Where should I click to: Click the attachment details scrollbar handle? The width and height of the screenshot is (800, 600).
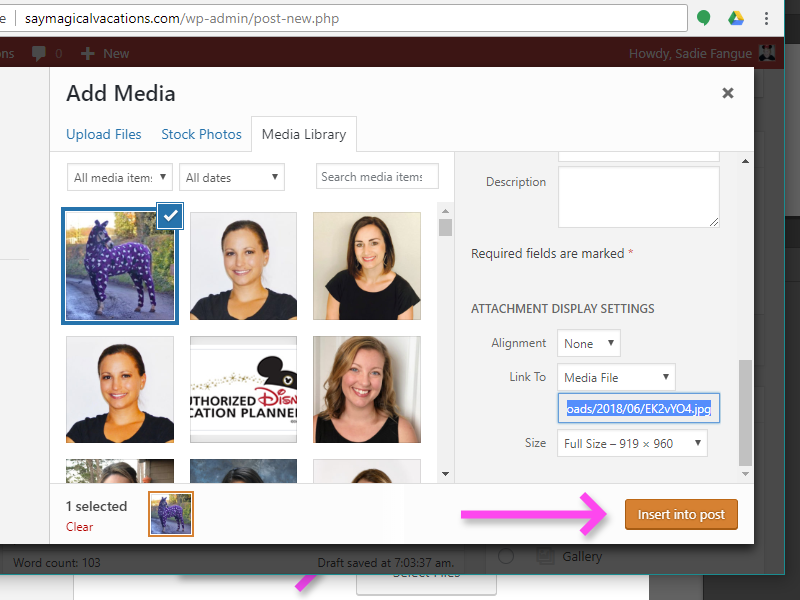click(x=745, y=413)
